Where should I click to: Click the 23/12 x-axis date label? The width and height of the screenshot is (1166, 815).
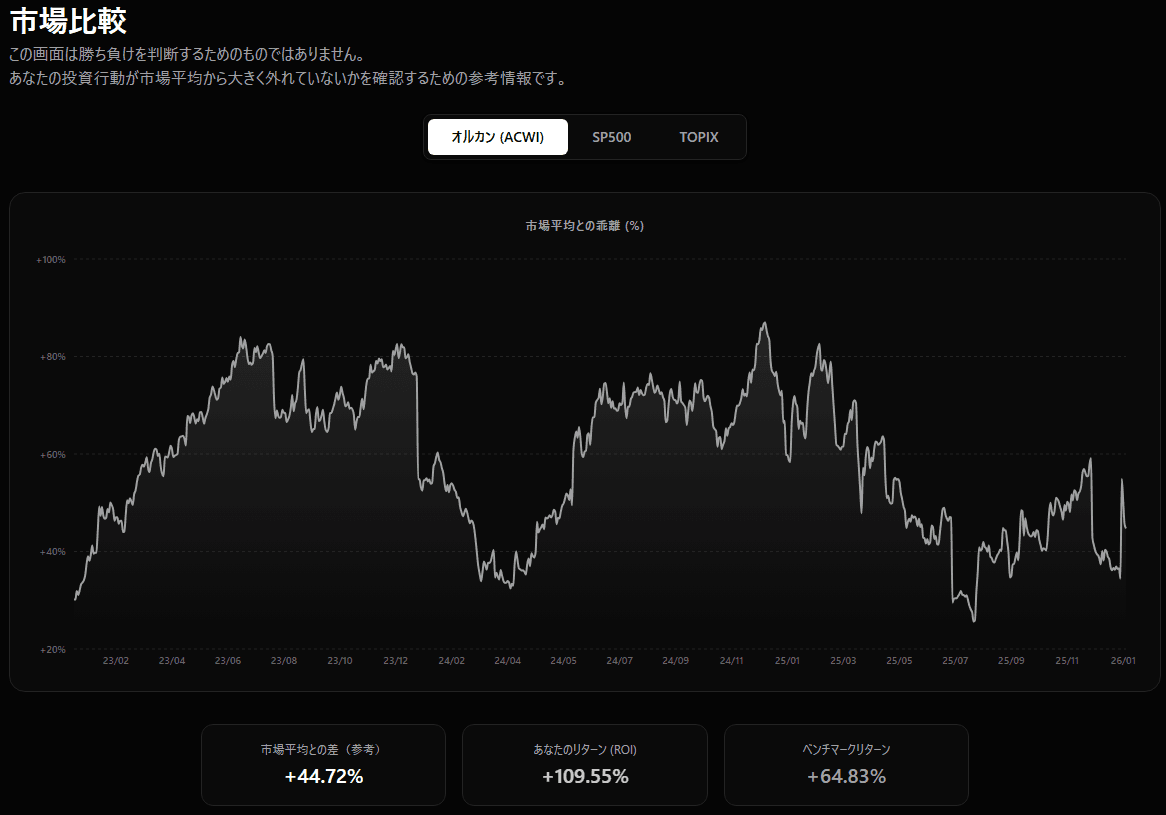click(x=396, y=661)
